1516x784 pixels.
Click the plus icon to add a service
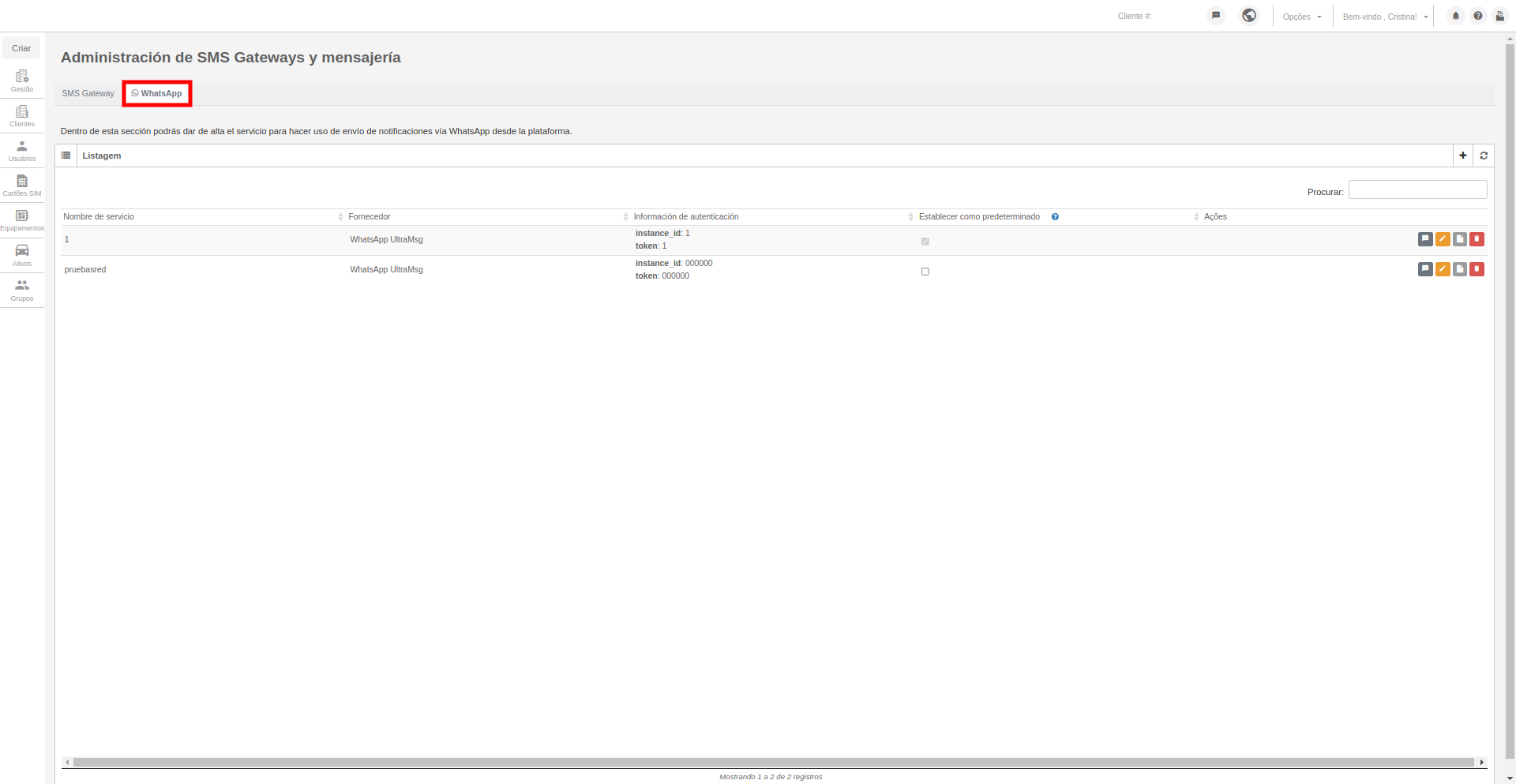point(1463,156)
